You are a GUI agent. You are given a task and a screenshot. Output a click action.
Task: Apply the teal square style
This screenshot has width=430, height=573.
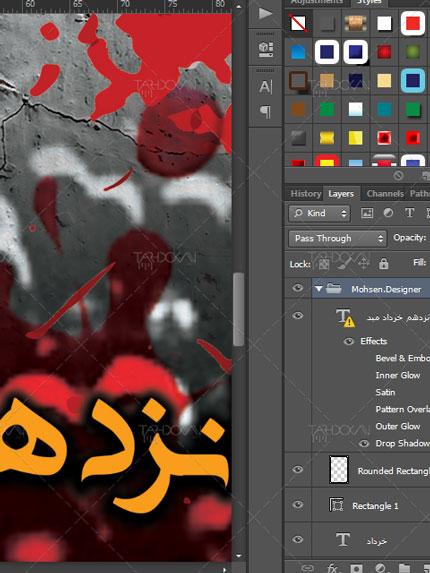coord(384,109)
